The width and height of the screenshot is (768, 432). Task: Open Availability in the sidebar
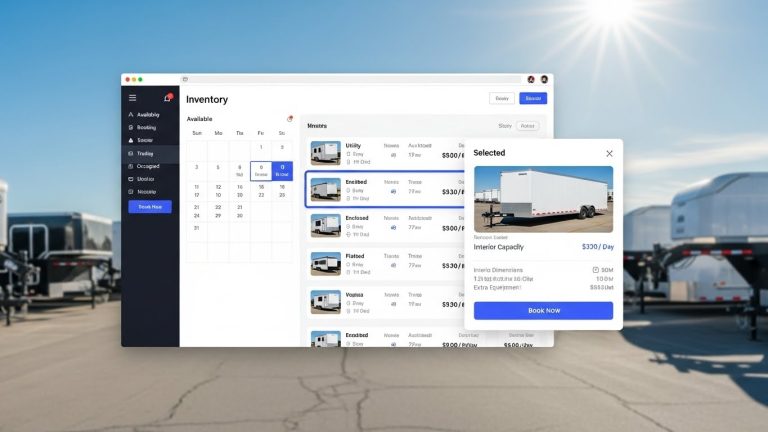(147, 115)
